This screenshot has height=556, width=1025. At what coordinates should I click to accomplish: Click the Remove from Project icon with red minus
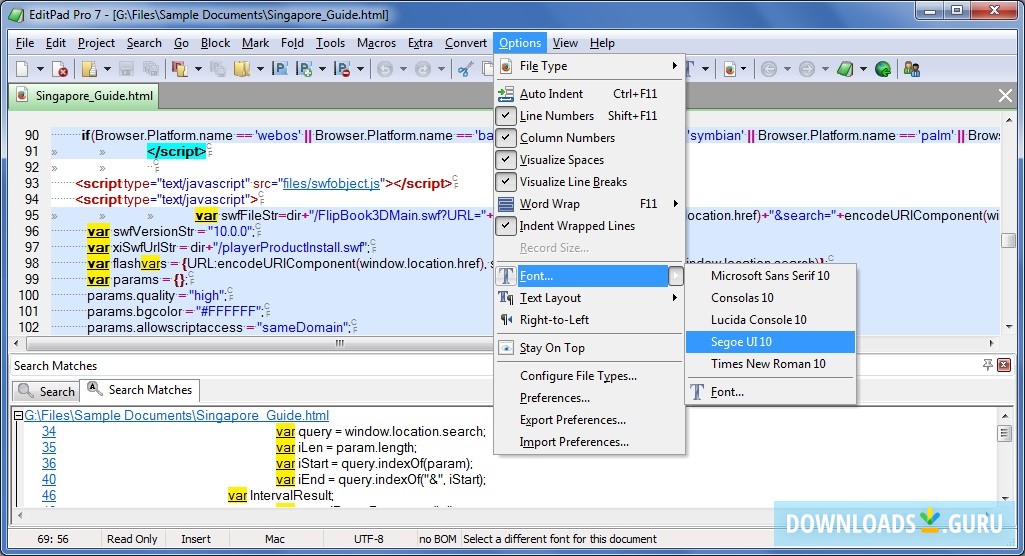click(342, 69)
